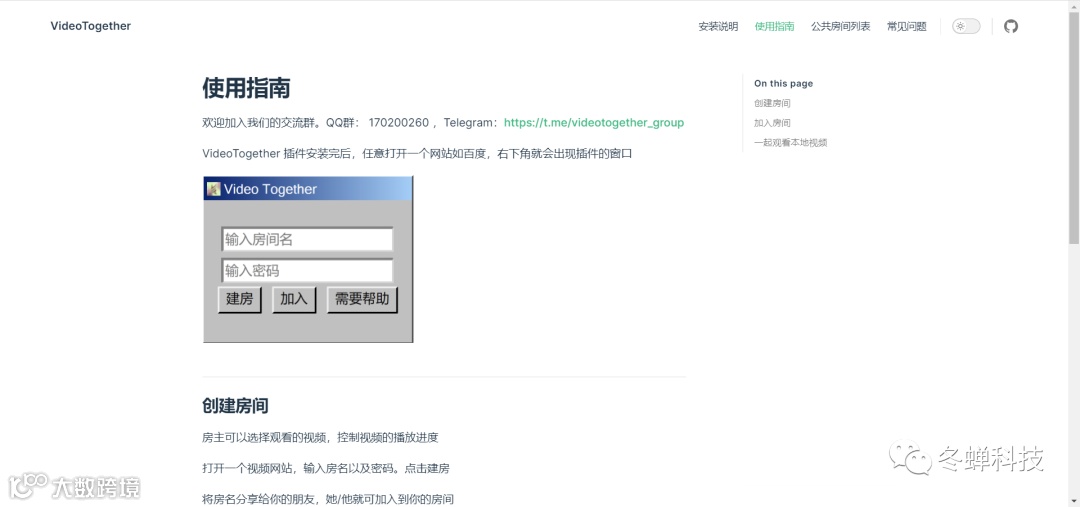Click the QQ group number 170200260
The width and height of the screenshot is (1080, 507).
(x=399, y=123)
